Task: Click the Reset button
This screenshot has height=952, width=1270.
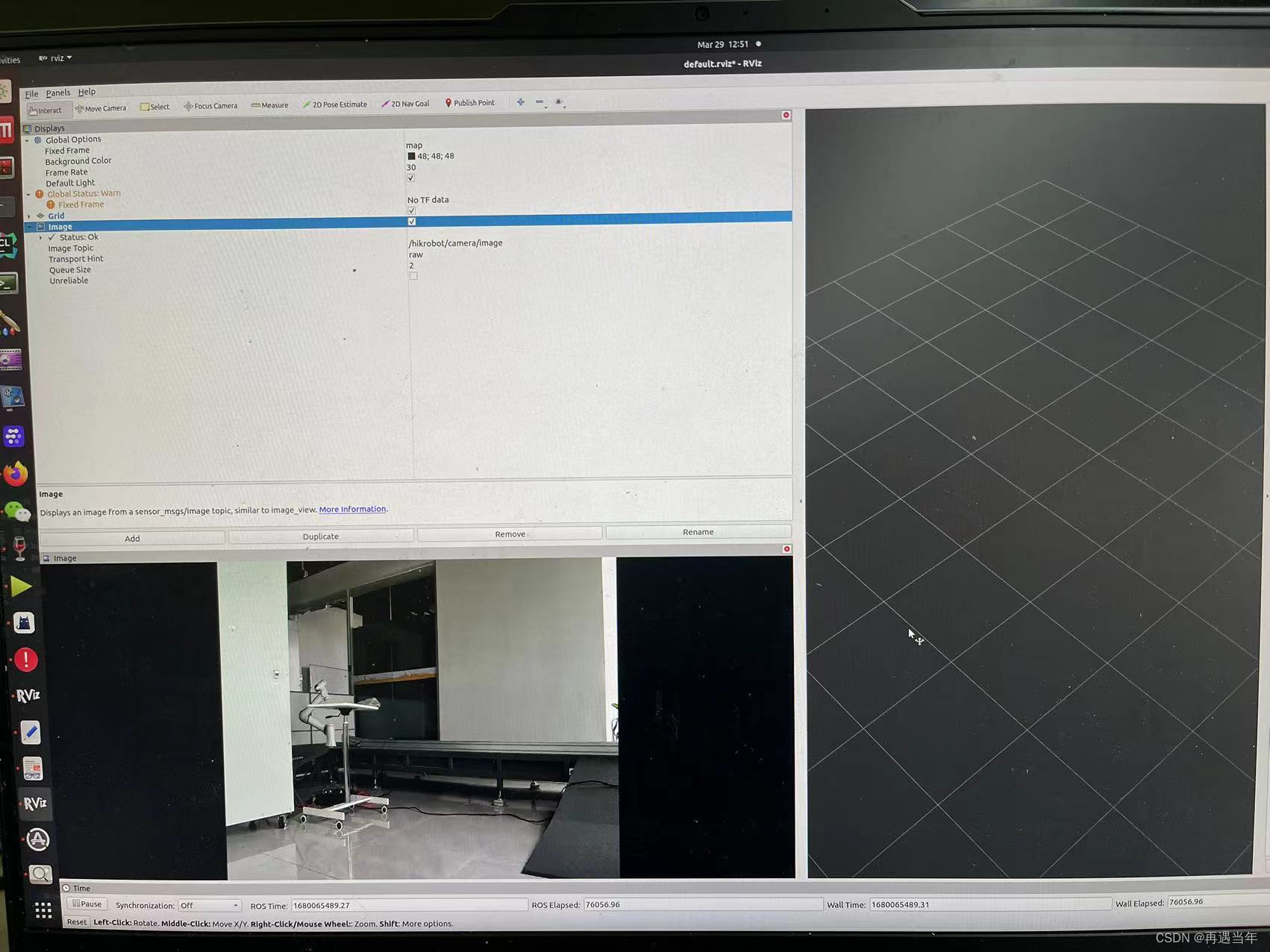Action: click(x=76, y=922)
